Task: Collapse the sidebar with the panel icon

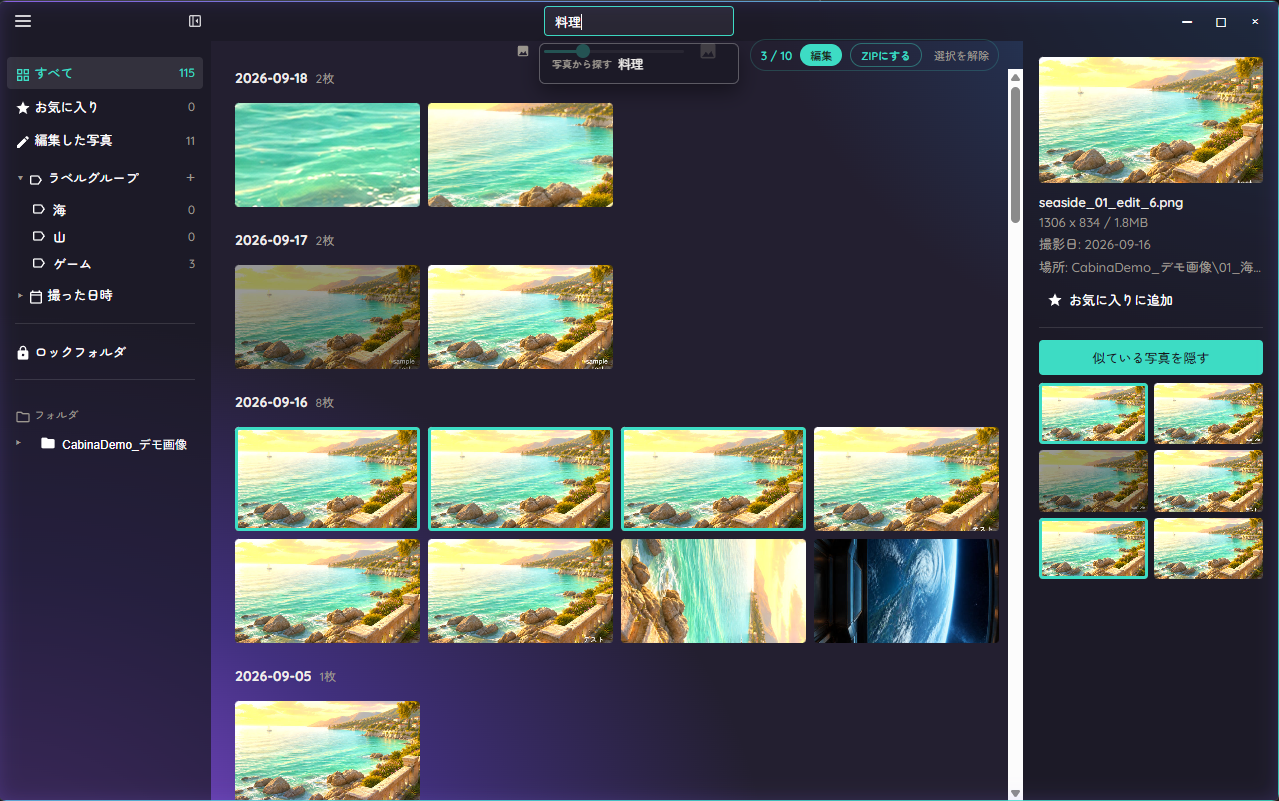Action: coord(195,21)
